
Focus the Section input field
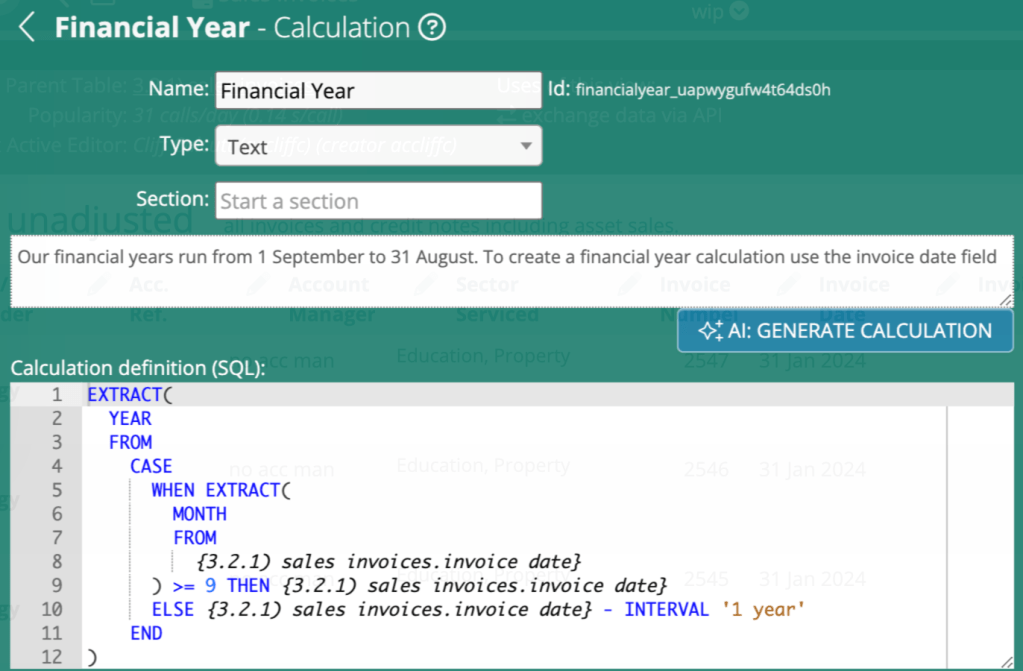click(378, 200)
